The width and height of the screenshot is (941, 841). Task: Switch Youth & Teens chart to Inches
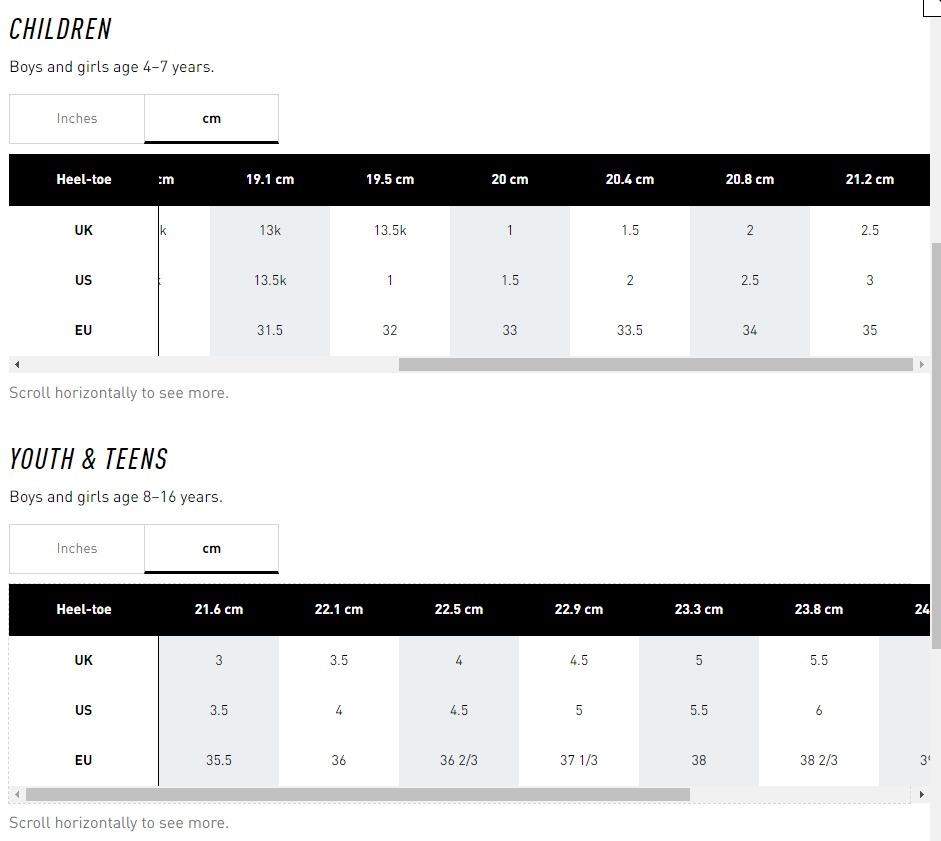[77, 549]
